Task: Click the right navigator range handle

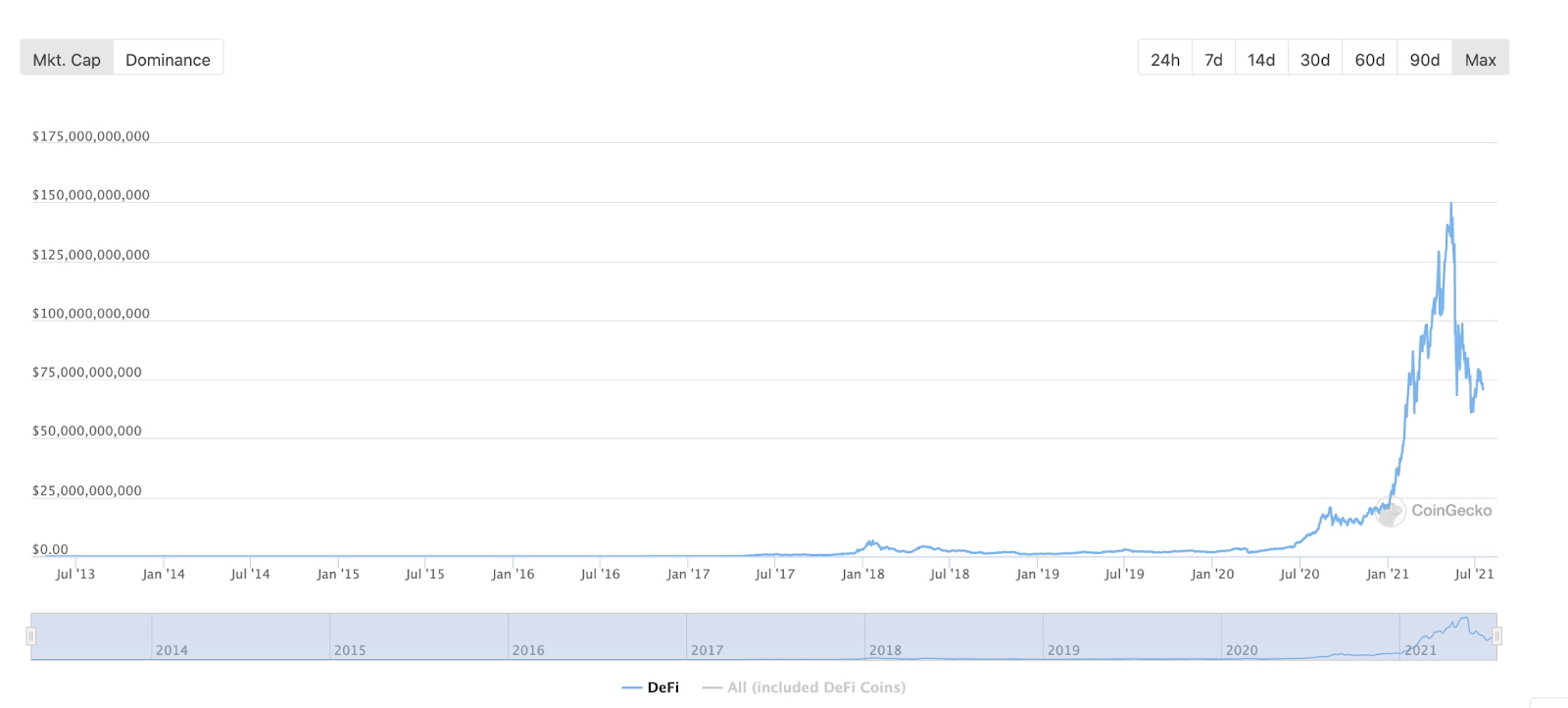Action: tap(1496, 636)
